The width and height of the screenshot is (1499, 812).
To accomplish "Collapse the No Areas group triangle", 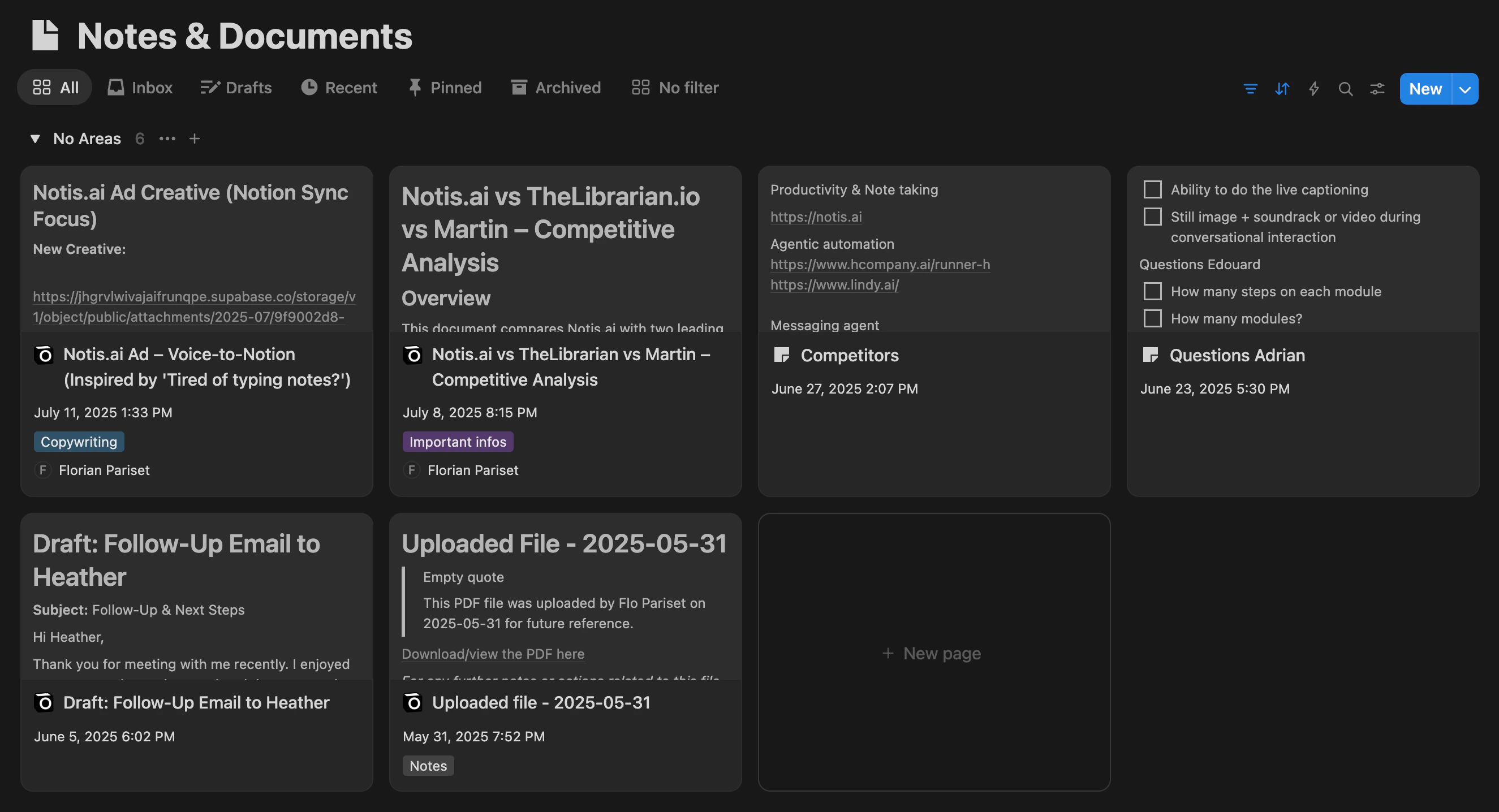I will pos(35,139).
